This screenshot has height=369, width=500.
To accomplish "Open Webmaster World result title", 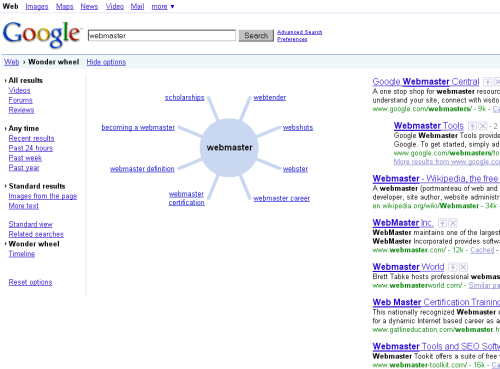I will [408, 267].
